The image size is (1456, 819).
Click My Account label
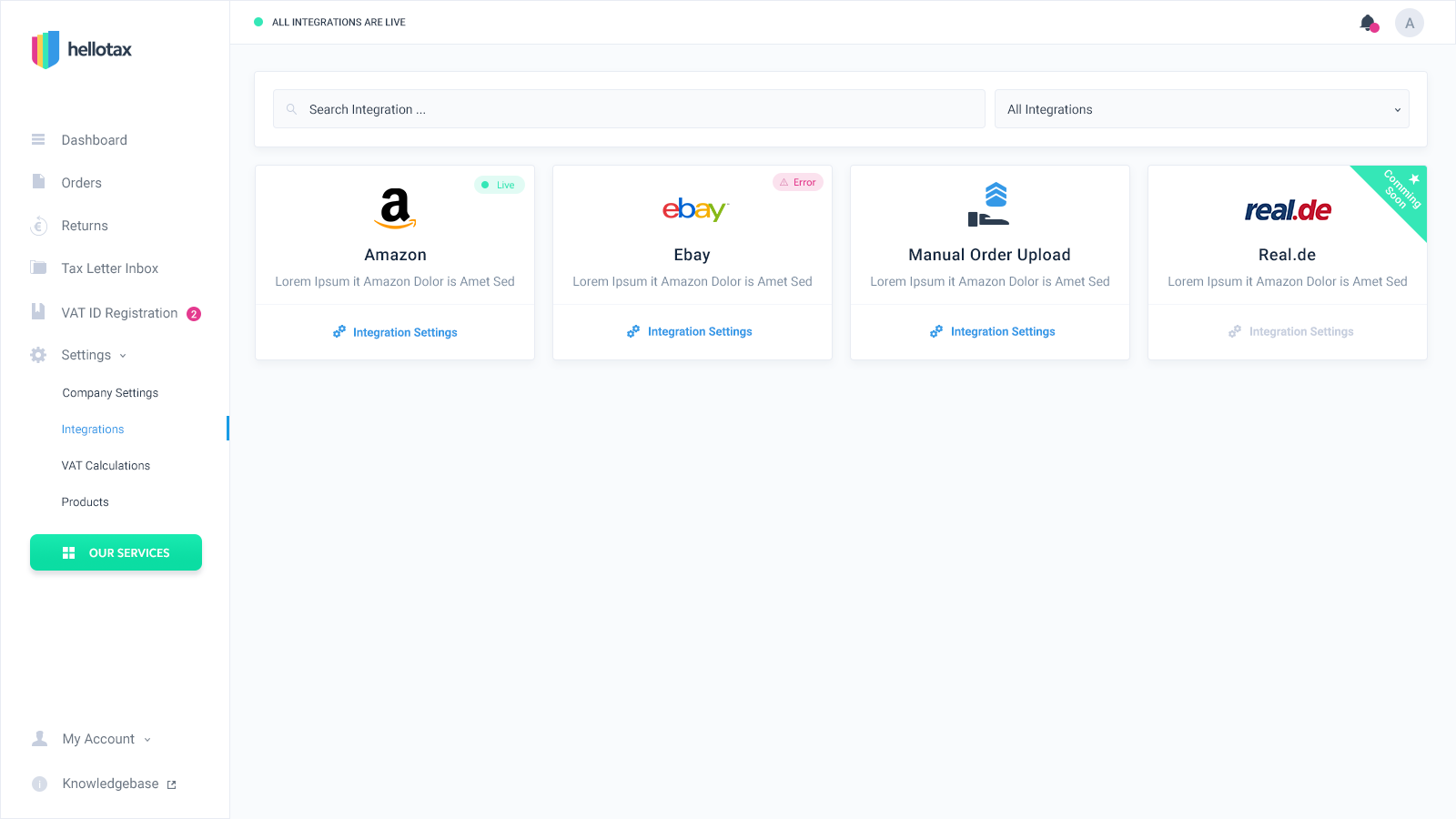click(x=98, y=739)
